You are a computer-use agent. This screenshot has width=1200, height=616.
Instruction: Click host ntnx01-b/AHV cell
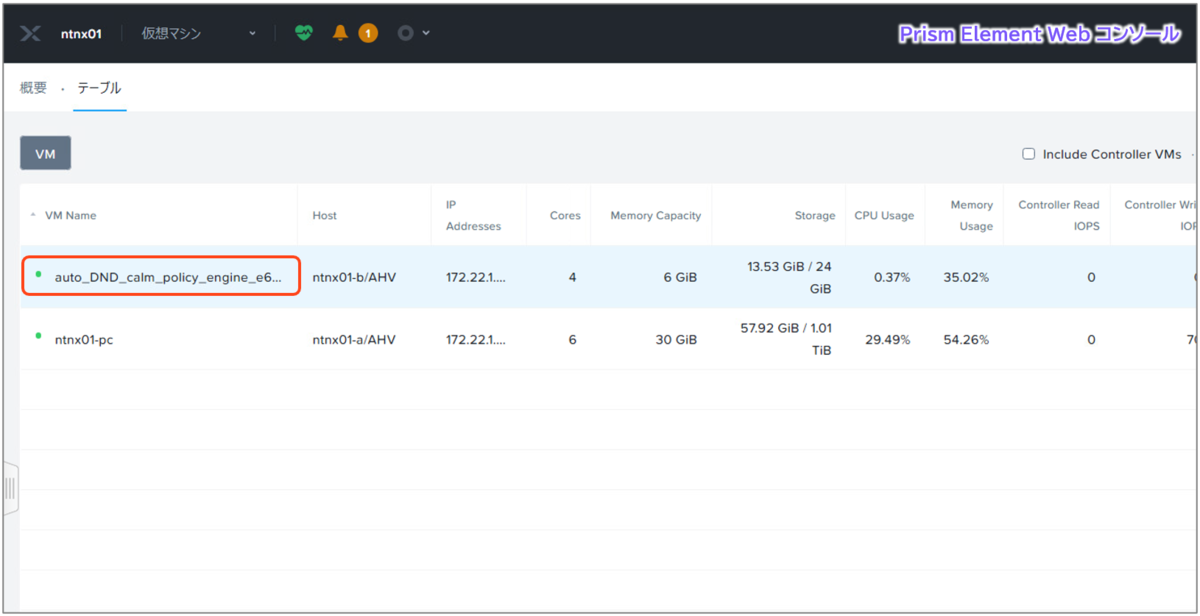(354, 277)
